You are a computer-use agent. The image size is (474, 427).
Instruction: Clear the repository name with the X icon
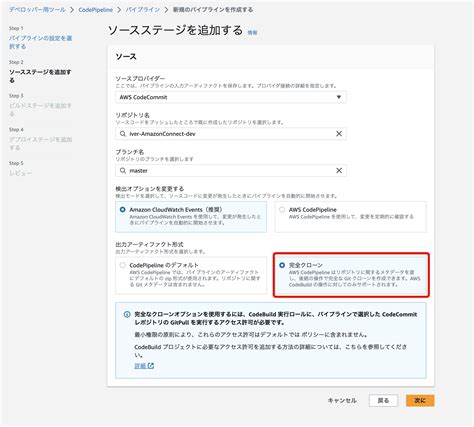(x=339, y=134)
